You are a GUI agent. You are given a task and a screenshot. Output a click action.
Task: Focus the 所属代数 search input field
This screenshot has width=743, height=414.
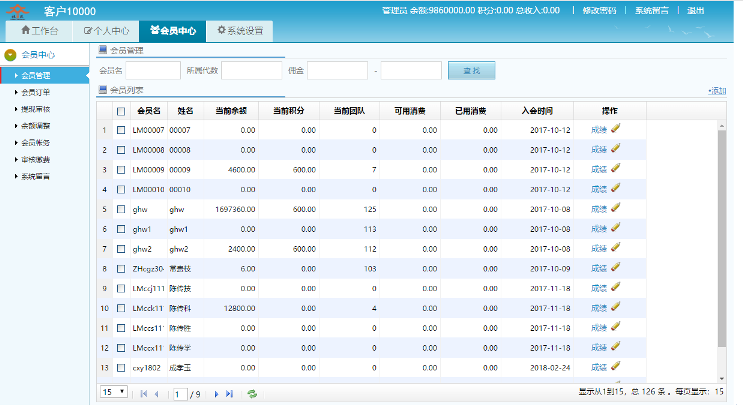pyautogui.click(x=252, y=71)
